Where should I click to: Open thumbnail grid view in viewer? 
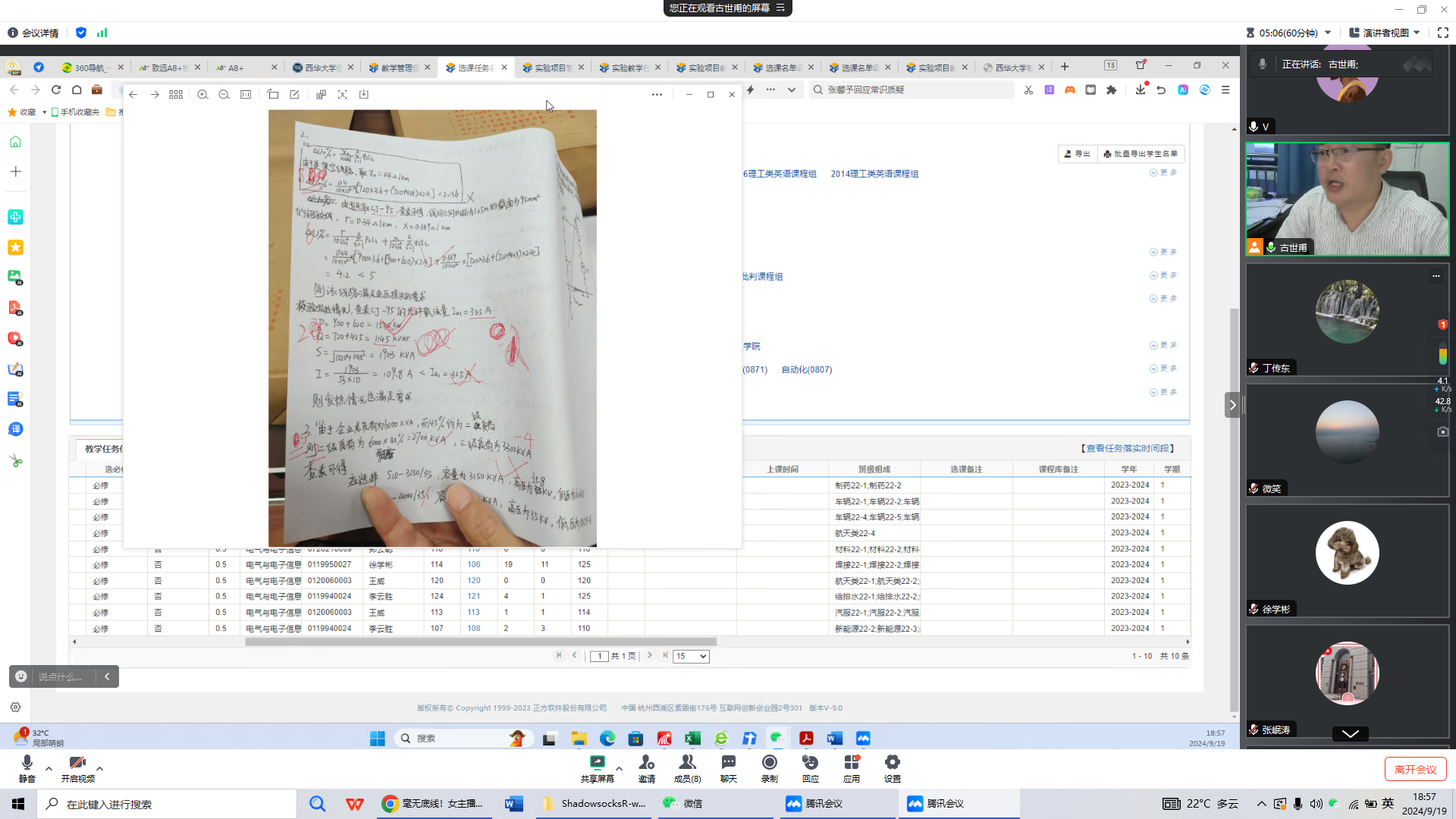point(176,95)
